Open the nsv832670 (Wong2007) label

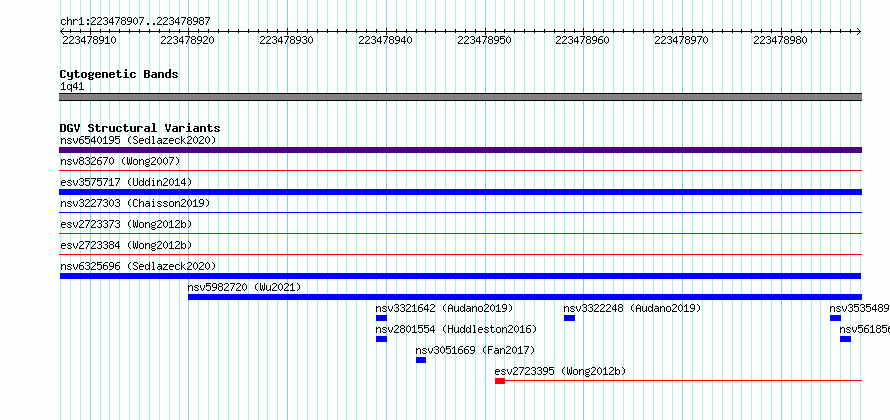(120, 161)
